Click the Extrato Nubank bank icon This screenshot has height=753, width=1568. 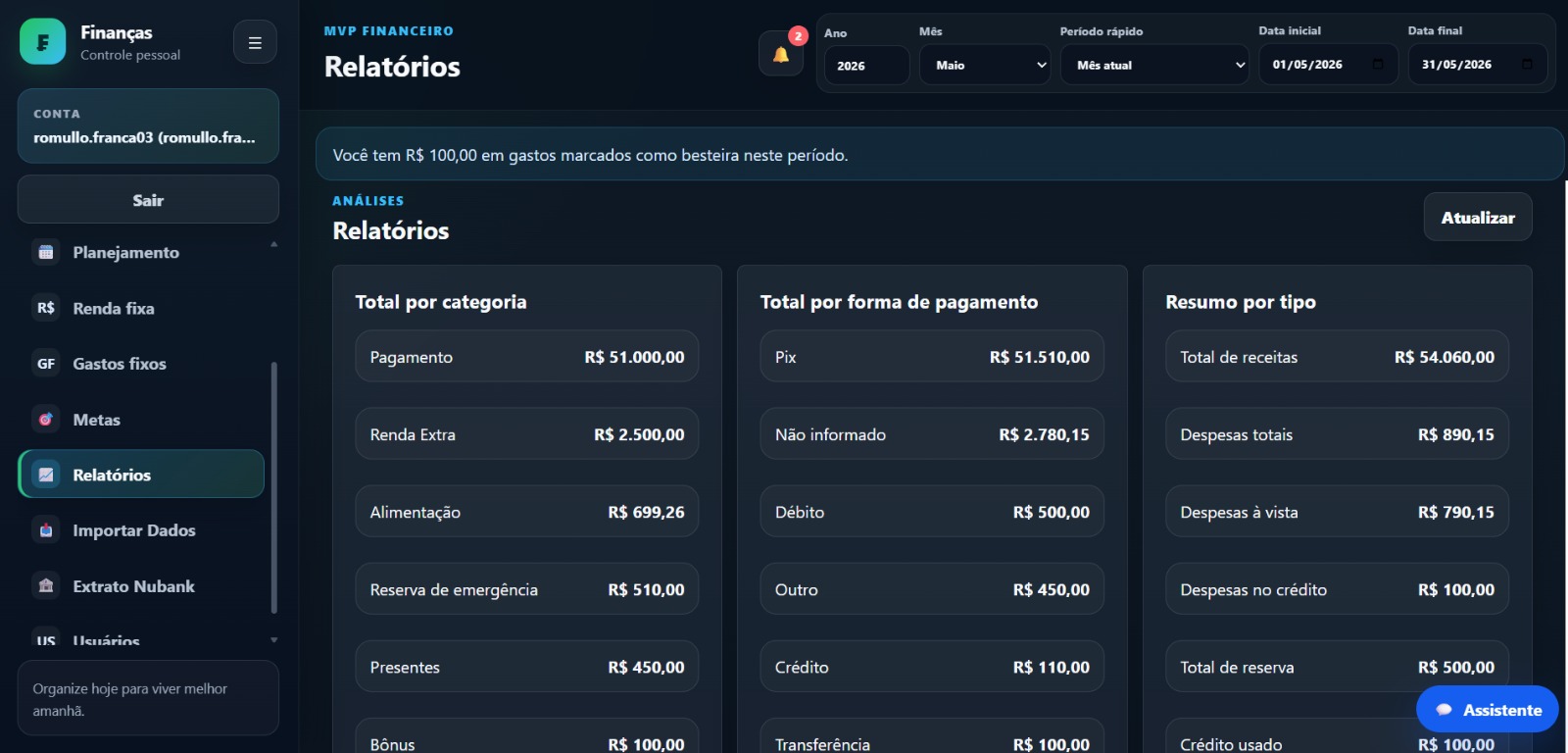coord(46,586)
